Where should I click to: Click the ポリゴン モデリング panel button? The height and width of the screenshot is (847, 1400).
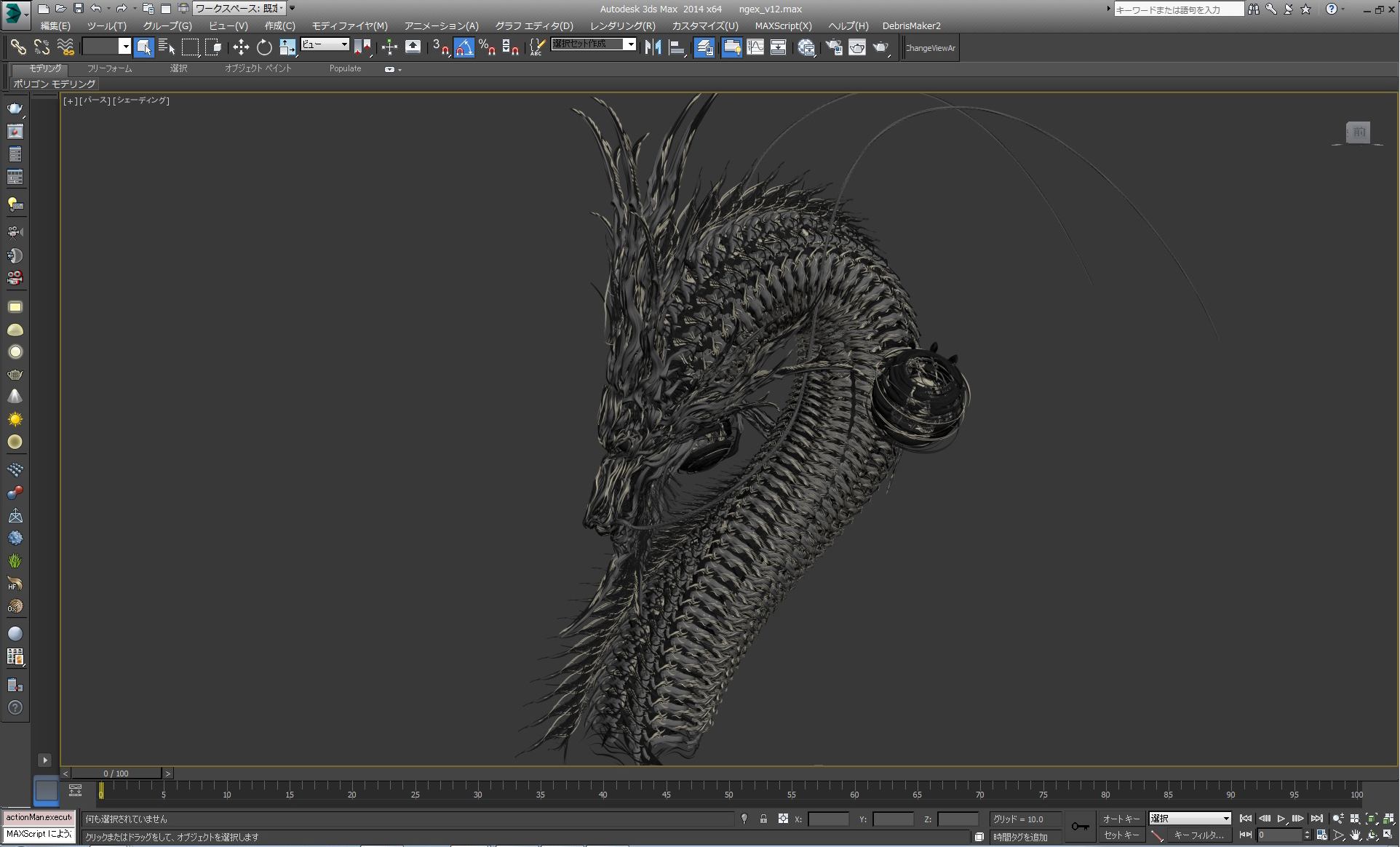55,84
